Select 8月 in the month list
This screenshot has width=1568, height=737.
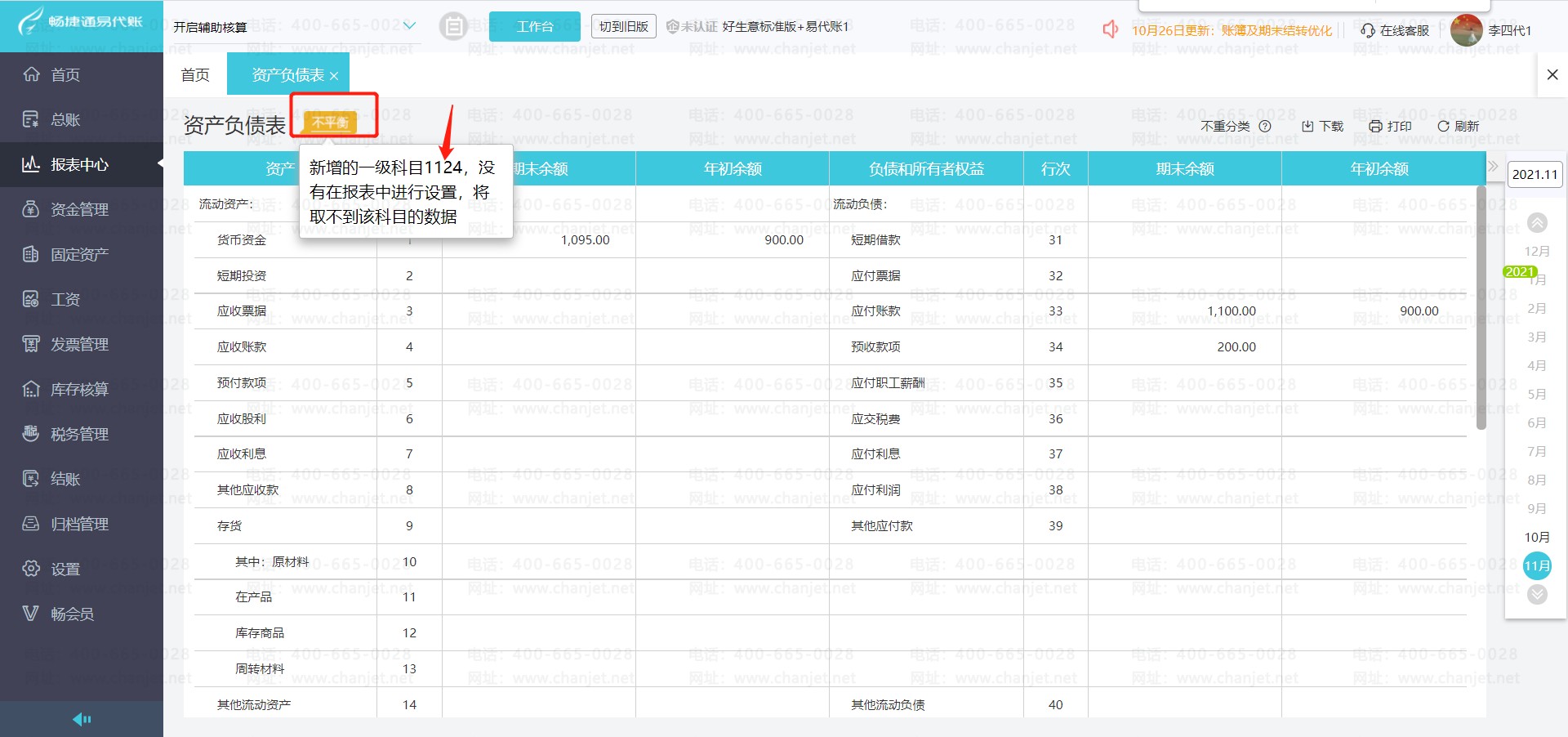pyautogui.click(x=1537, y=480)
